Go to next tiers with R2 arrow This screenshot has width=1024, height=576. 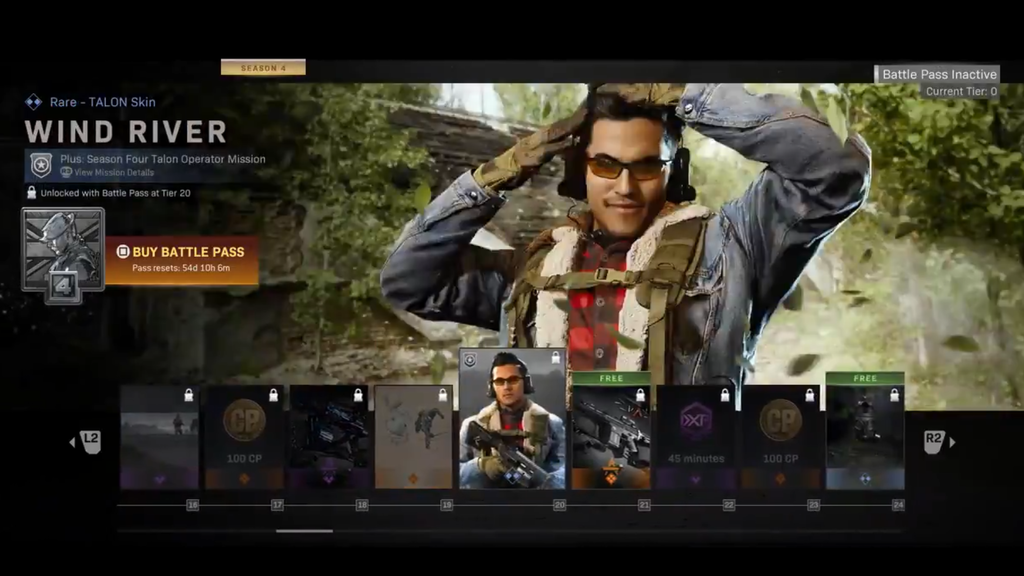point(939,442)
